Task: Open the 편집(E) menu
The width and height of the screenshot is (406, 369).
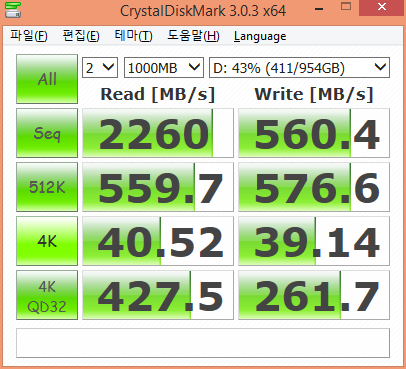Action: coord(81,36)
